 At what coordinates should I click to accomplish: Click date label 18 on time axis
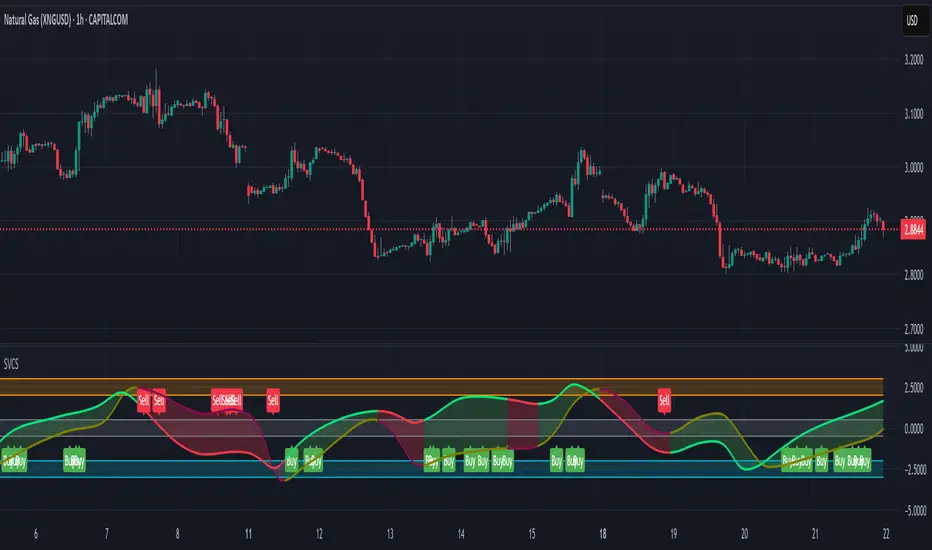pyautogui.click(x=603, y=534)
